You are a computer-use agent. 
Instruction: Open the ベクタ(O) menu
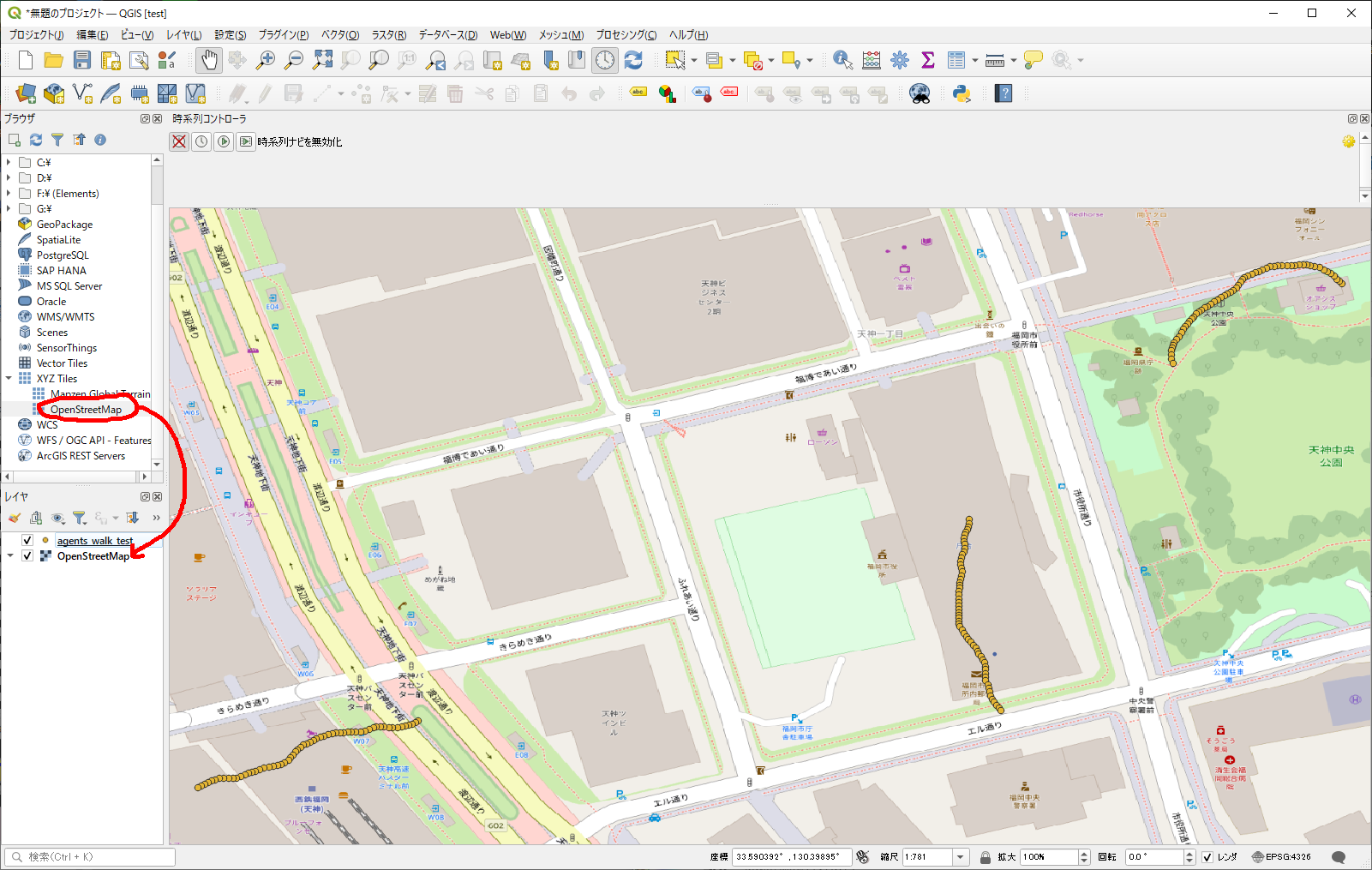[x=339, y=35]
